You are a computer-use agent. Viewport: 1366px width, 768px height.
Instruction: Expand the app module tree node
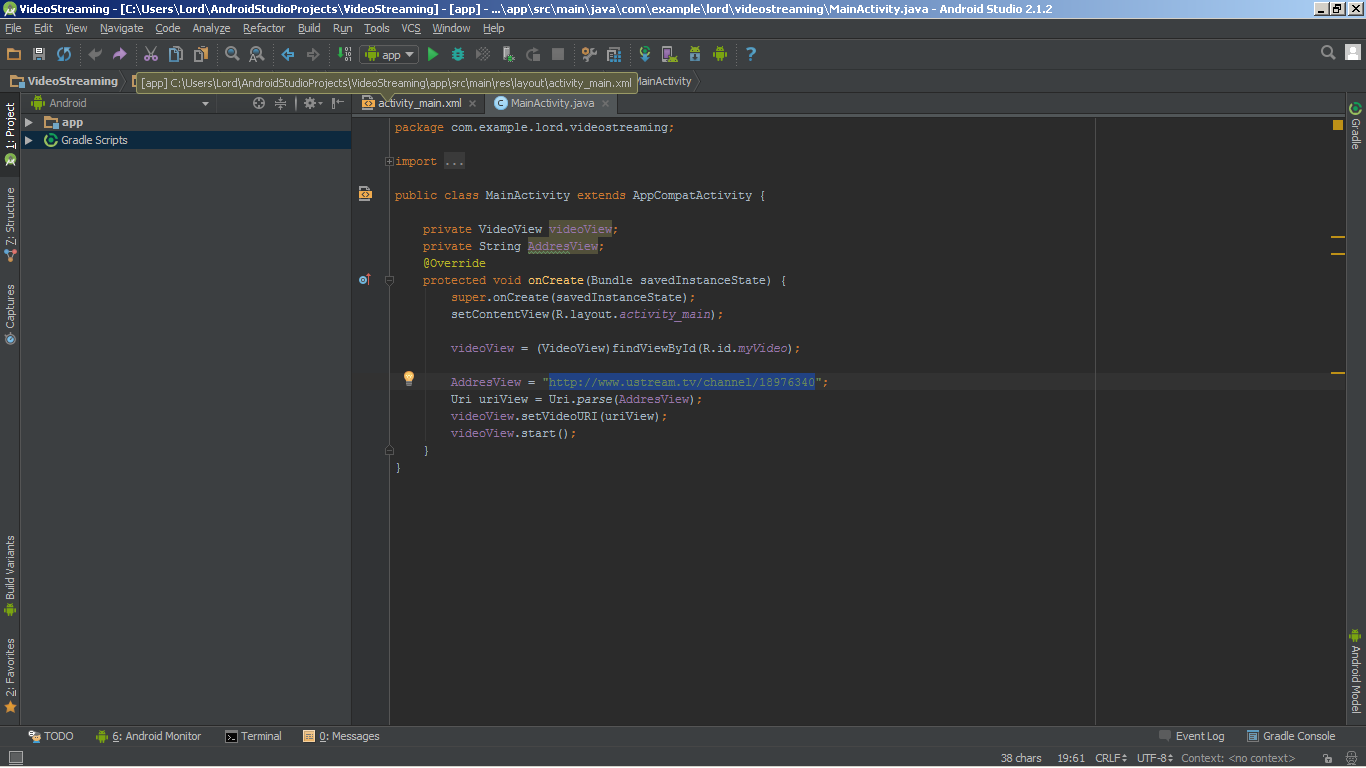click(29, 122)
